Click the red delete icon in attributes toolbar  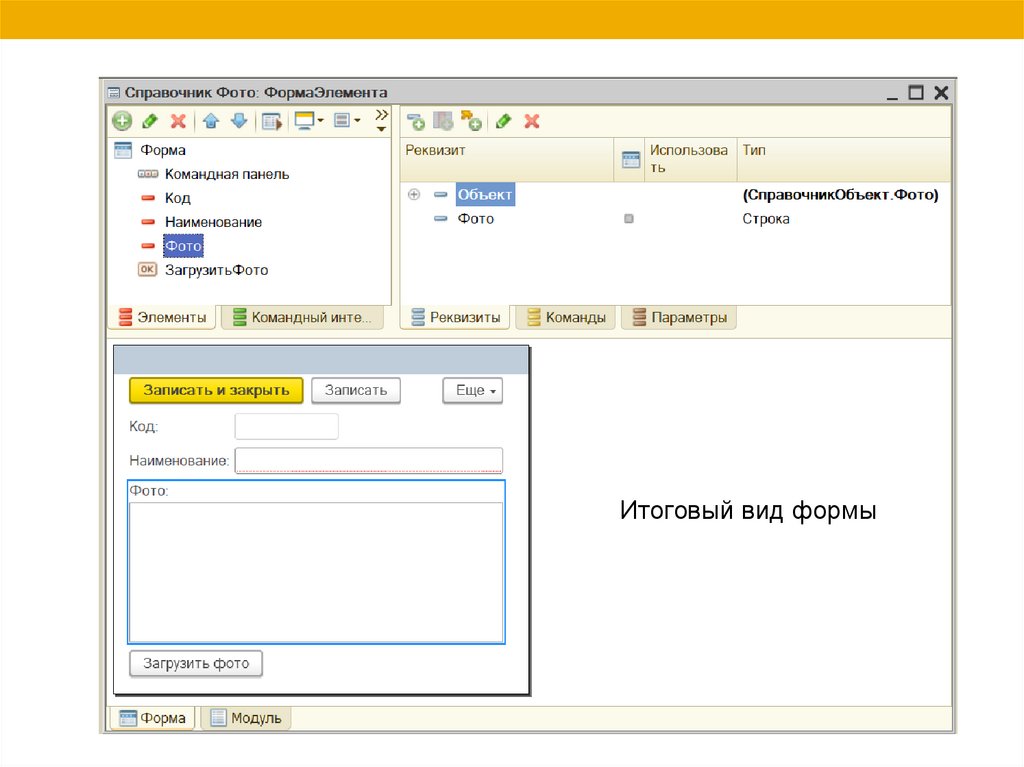click(x=532, y=121)
